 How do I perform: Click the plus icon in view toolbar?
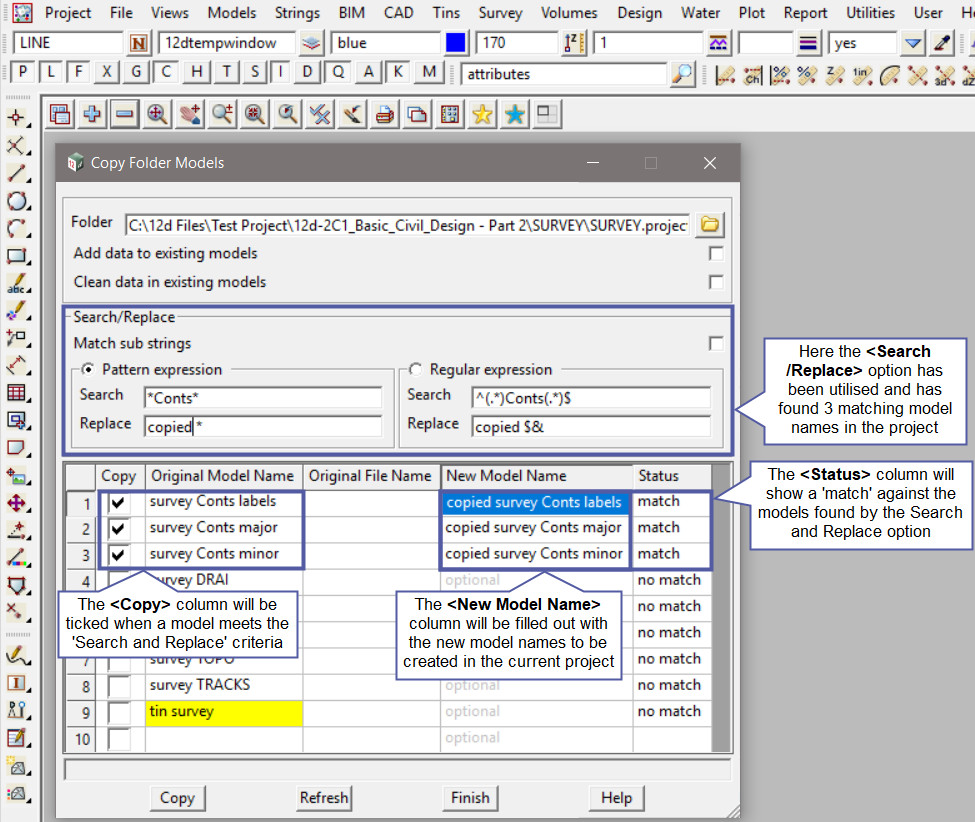92,115
